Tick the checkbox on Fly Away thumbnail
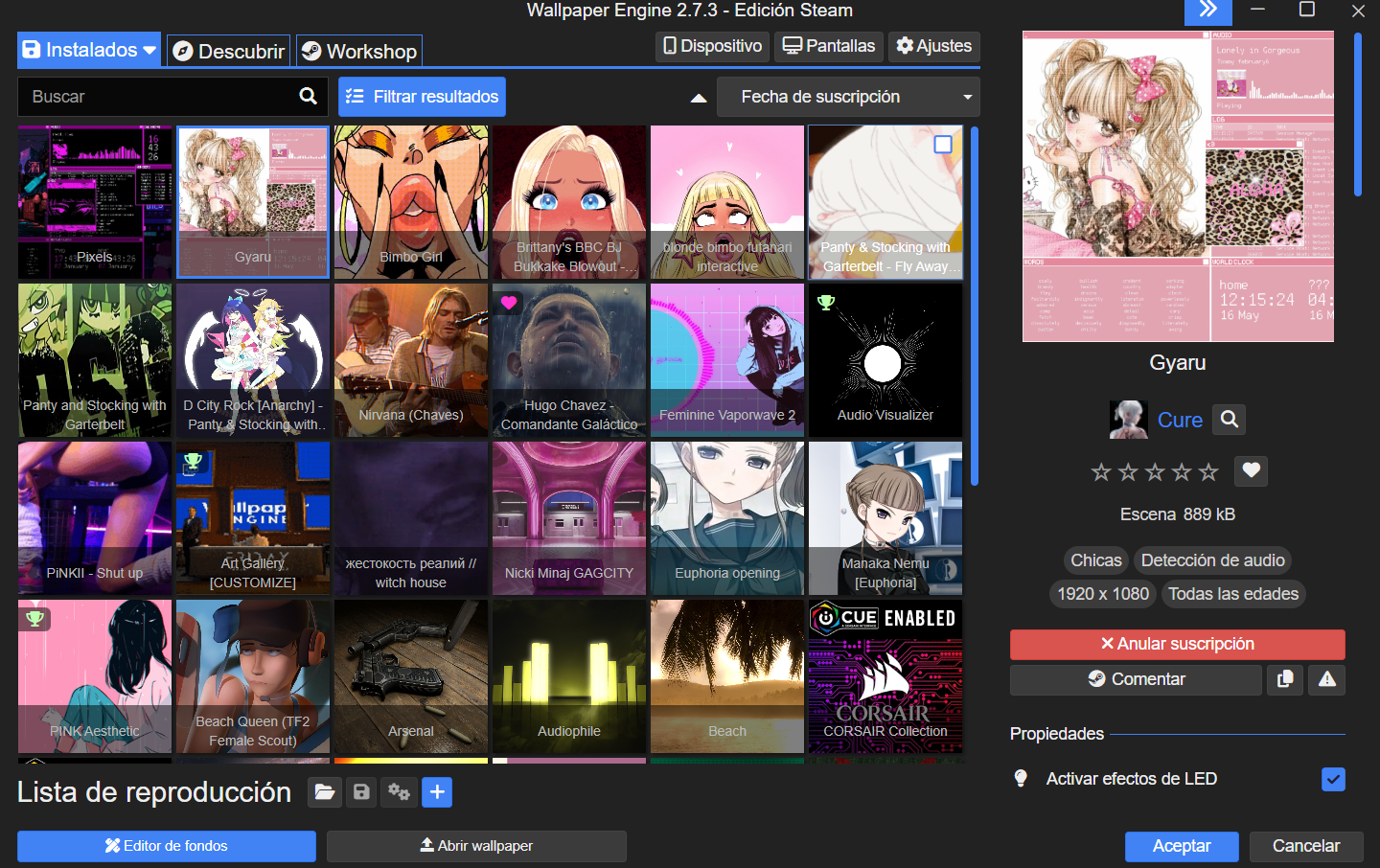The image size is (1380, 868). (x=943, y=145)
